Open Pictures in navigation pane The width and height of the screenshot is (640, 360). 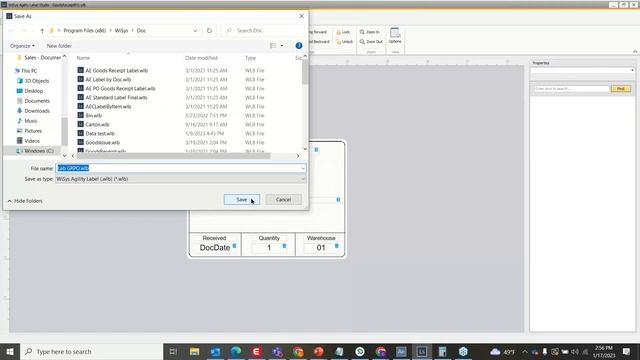[x=33, y=131]
